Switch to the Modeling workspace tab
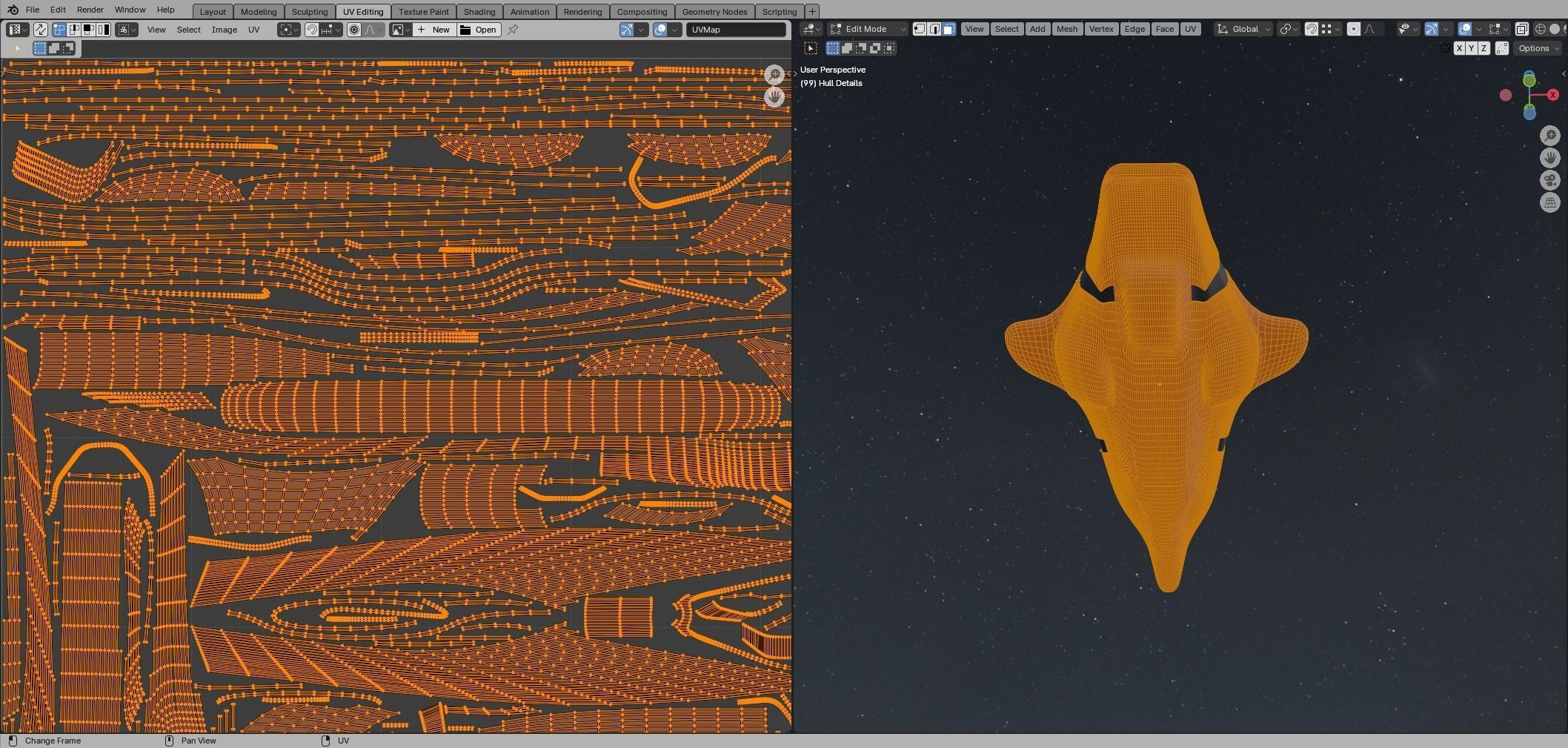The height and width of the screenshot is (748, 1568). [x=259, y=12]
